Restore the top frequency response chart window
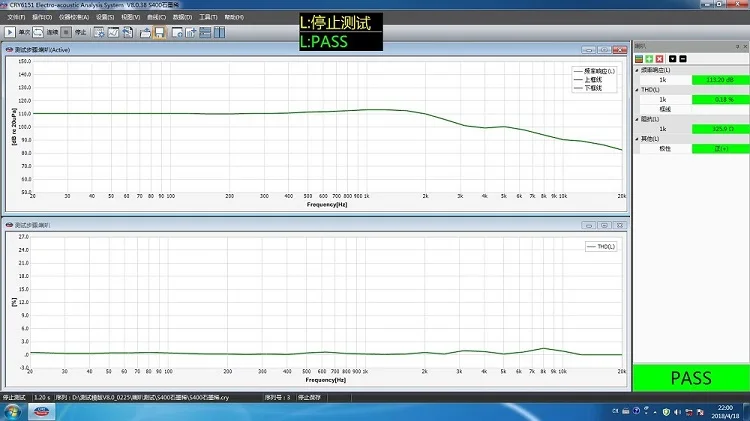This screenshot has width=750, height=421. 604,50
